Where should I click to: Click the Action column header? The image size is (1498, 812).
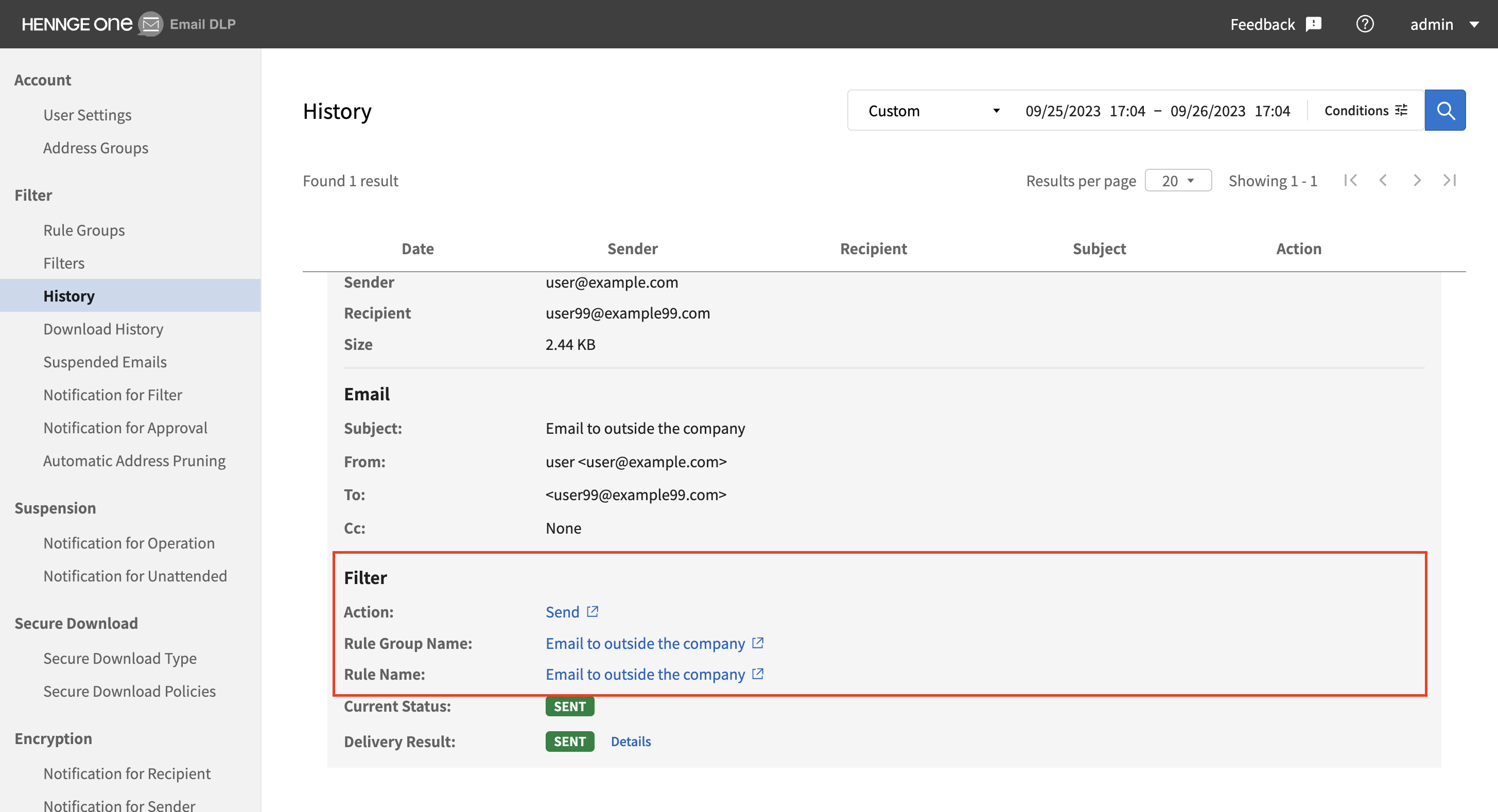click(x=1299, y=249)
